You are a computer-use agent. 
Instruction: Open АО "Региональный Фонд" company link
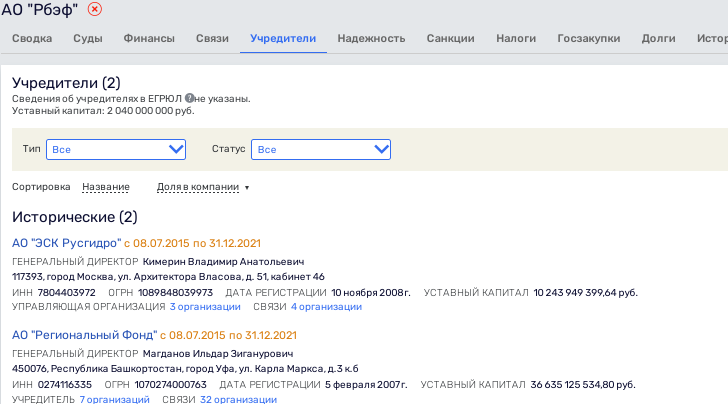[x=84, y=335]
